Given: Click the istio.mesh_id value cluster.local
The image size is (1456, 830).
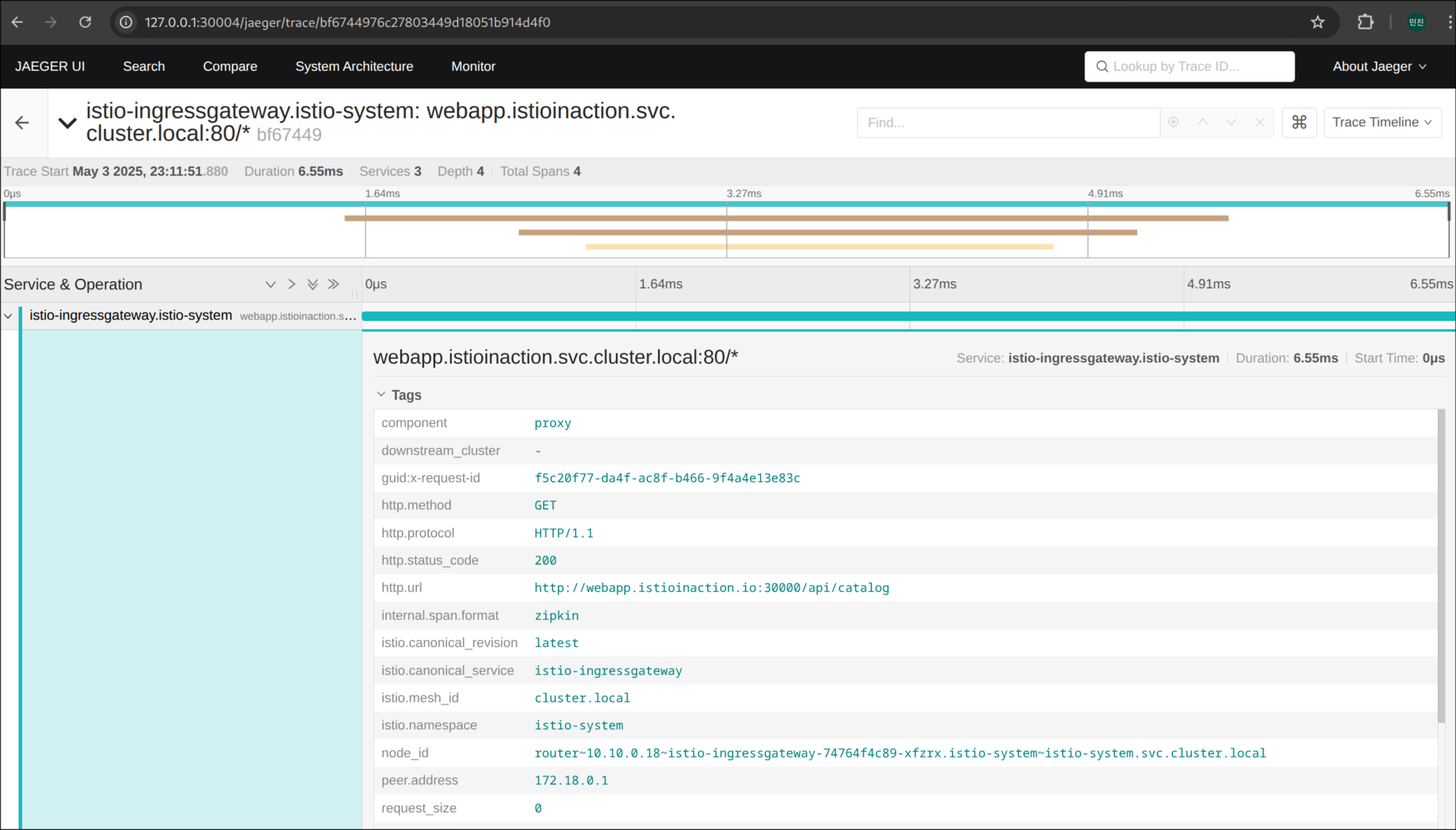Looking at the screenshot, I should point(582,698).
